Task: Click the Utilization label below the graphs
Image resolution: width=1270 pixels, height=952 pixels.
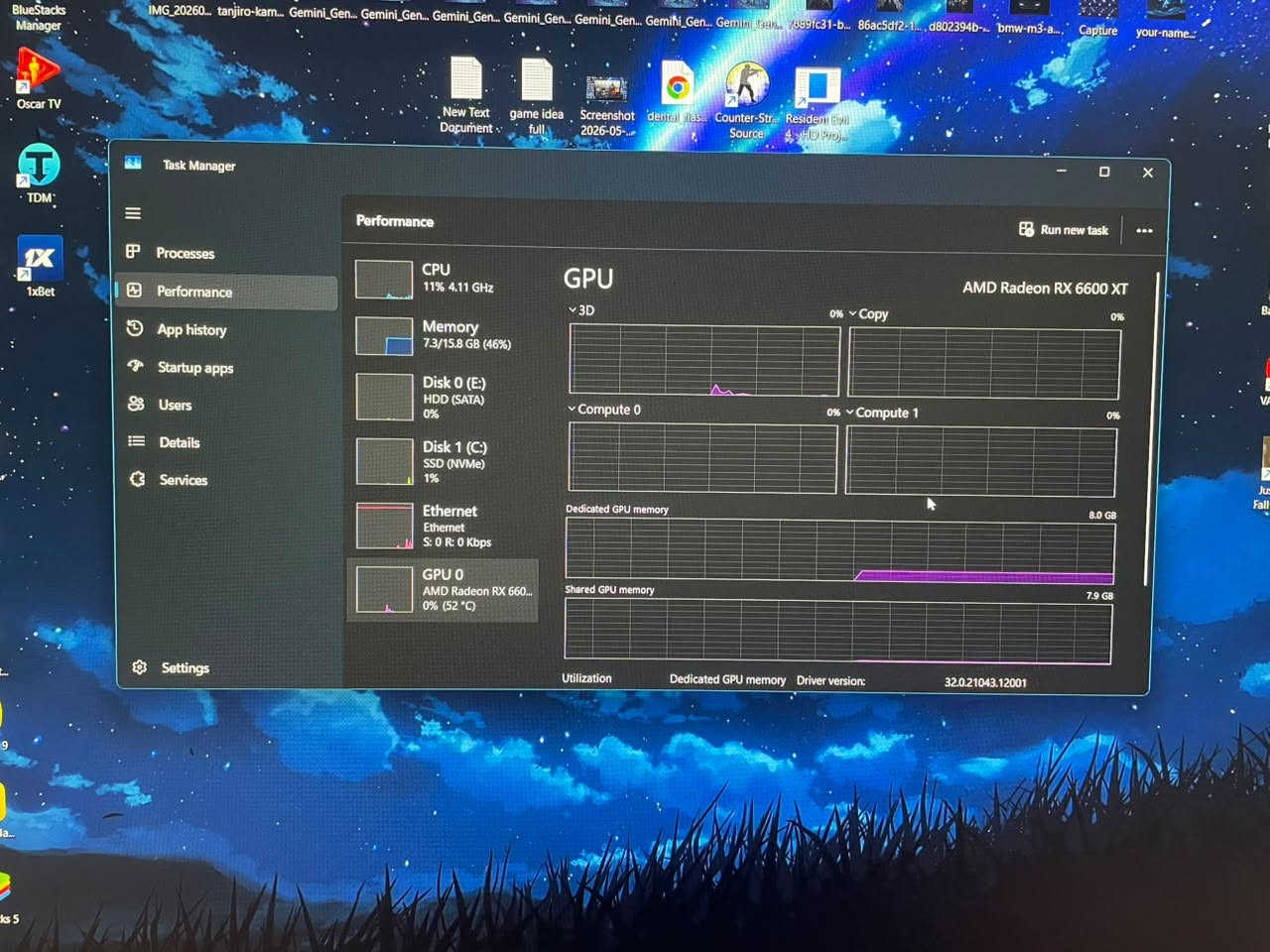Action: pos(586,678)
